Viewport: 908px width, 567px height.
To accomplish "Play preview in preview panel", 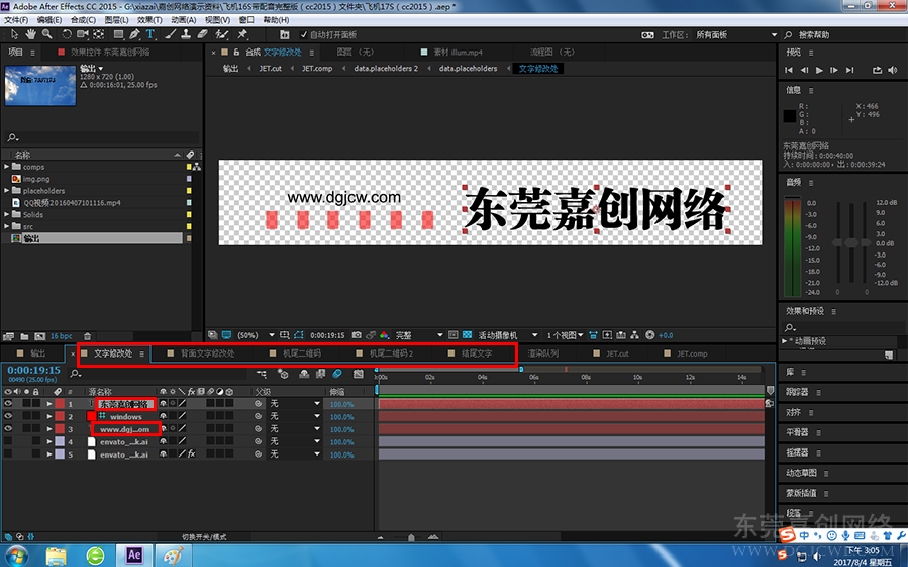I will (x=819, y=70).
